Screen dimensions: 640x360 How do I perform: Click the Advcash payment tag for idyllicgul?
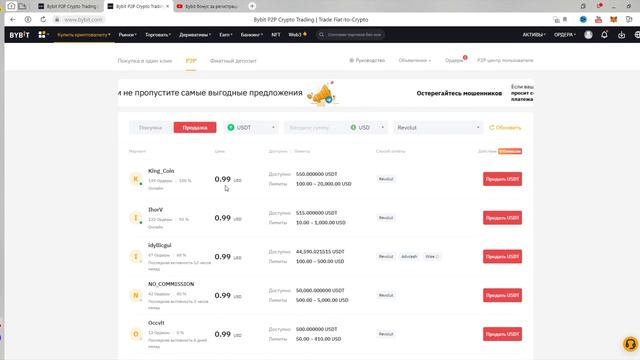(409, 256)
